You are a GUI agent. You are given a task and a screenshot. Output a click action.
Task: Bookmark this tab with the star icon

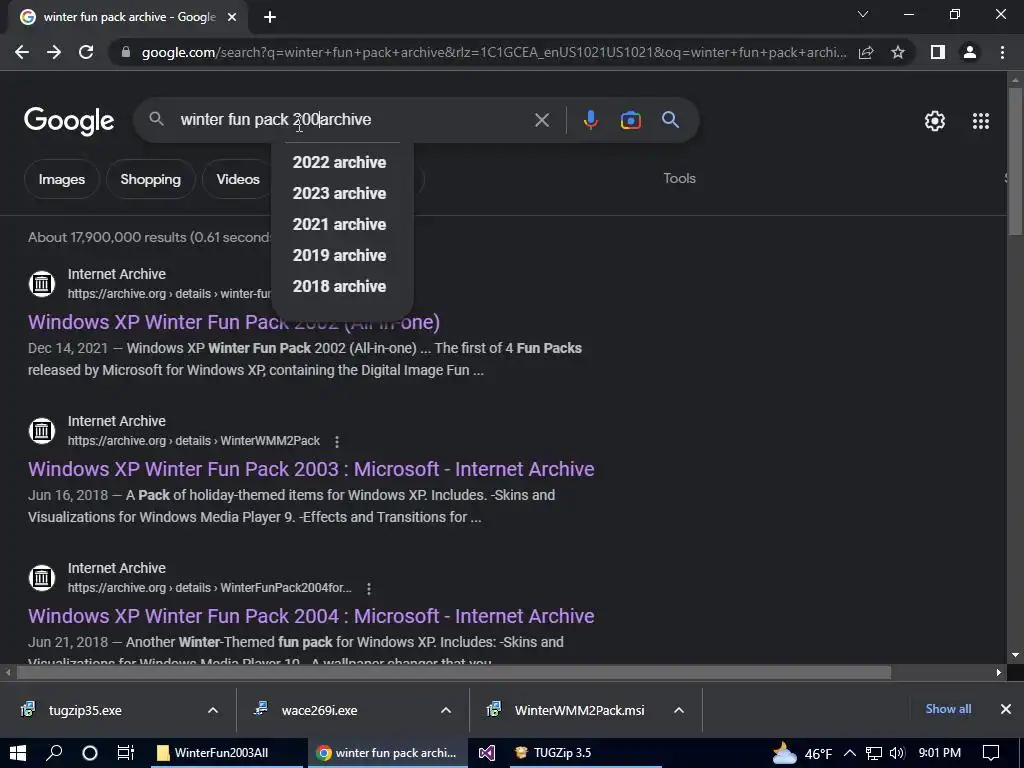898,52
